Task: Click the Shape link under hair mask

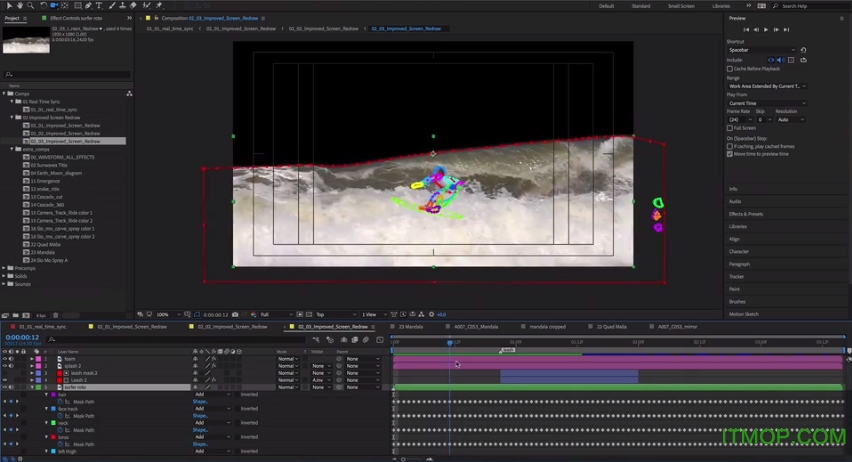Action: pos(199,401)
